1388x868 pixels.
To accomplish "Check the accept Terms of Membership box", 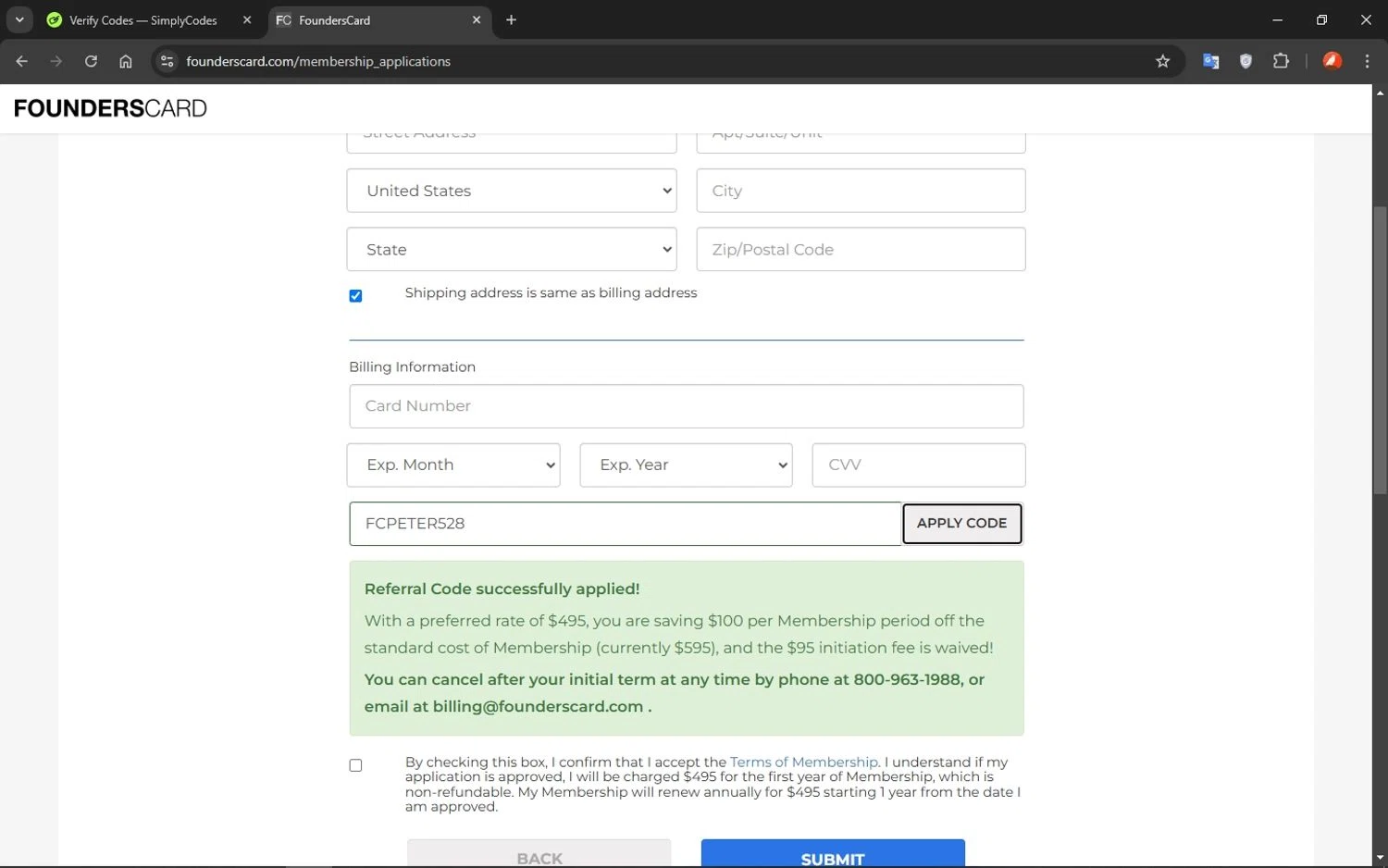I will pos(355,765).
